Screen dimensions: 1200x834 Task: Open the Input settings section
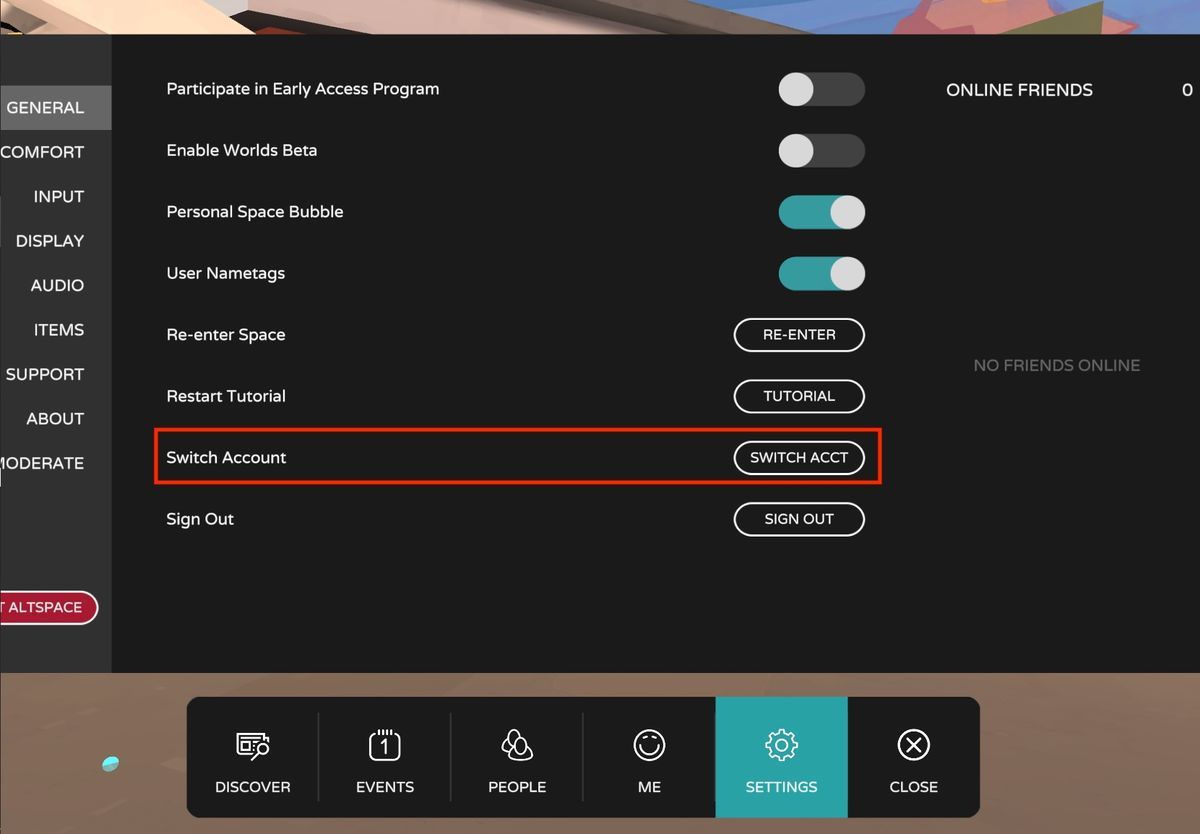[x=58, y=196]
